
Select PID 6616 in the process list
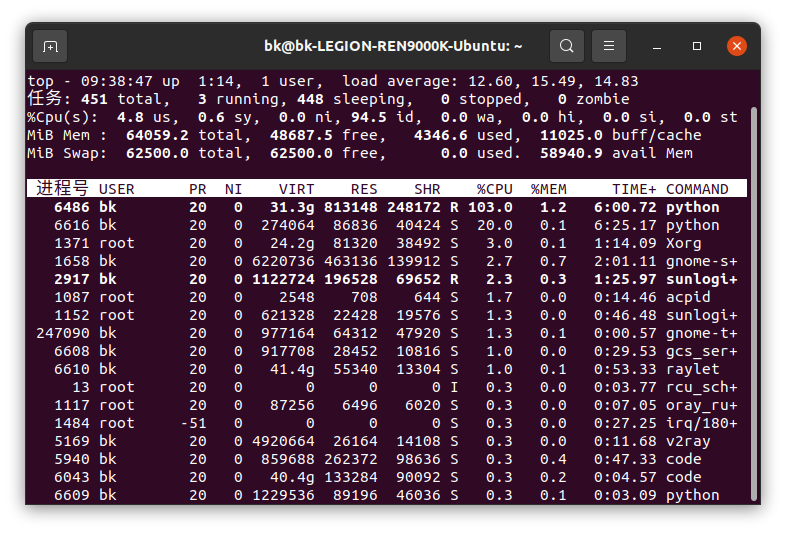[x=72, y=225]
